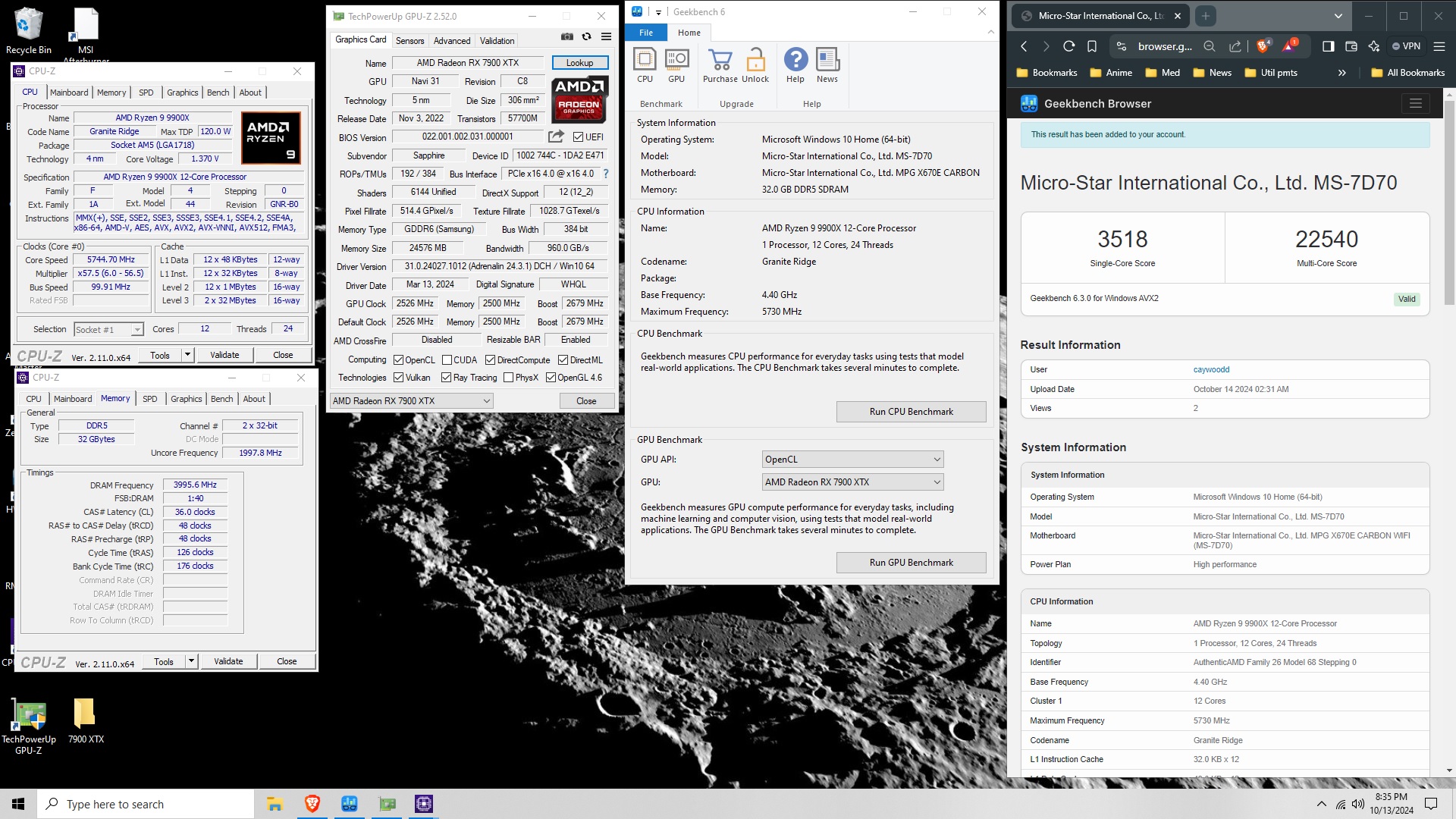Screen dimensions: 1456x819
Task: Open the Geekbench GPU API dropdown
Action: pyautogui.click(x=852, y=460)
